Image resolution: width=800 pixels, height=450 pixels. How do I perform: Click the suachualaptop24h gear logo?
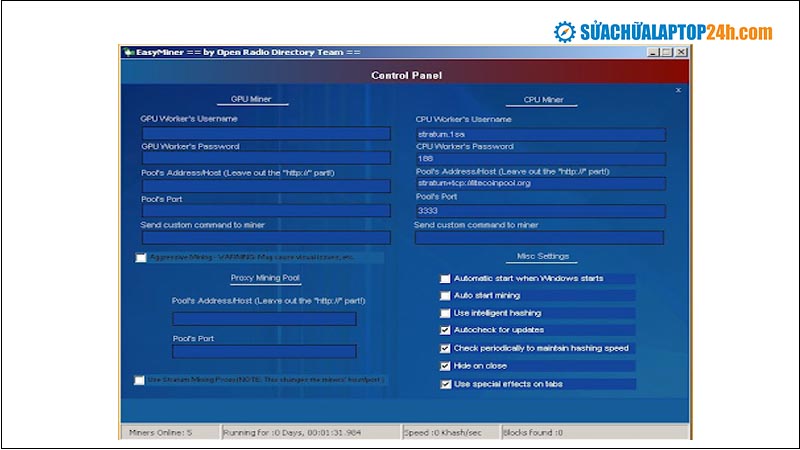pos(566,32)
